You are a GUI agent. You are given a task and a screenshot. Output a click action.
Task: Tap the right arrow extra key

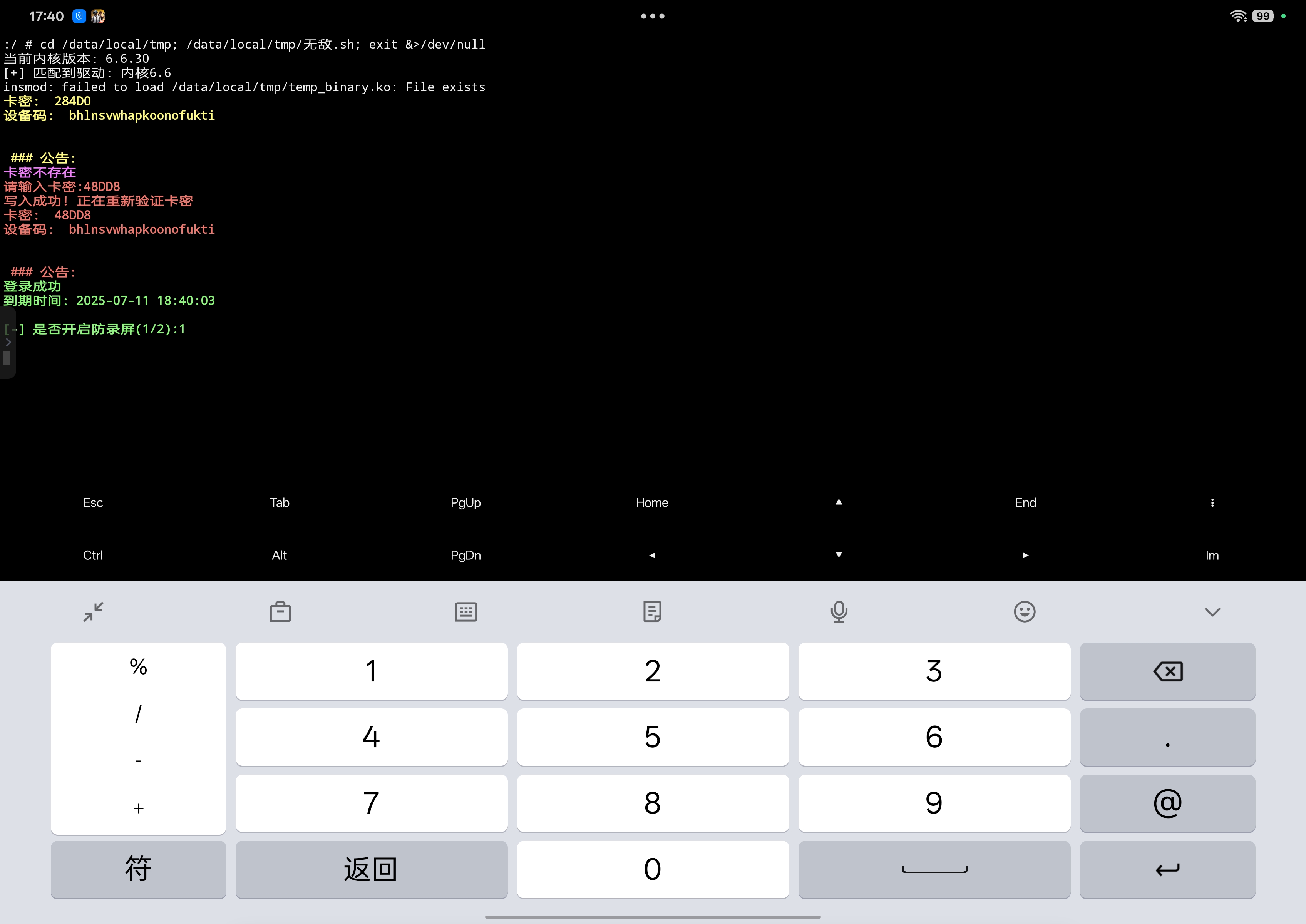[x=1025, y=555]
